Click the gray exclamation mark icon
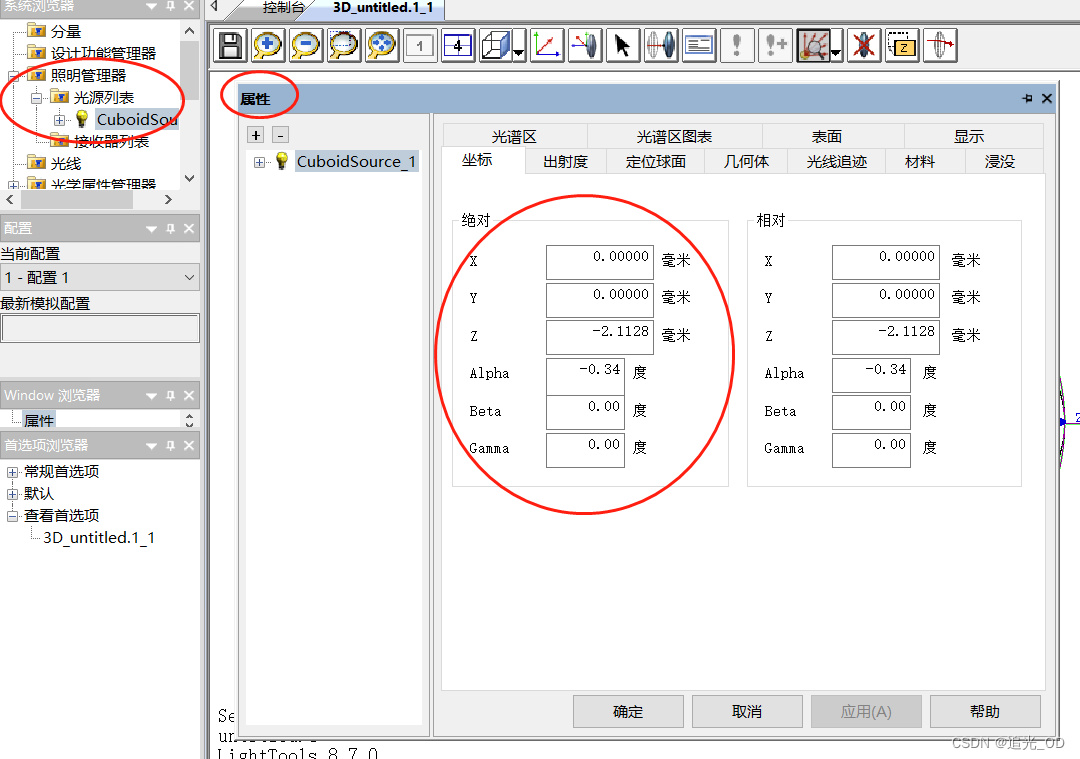 737,45
